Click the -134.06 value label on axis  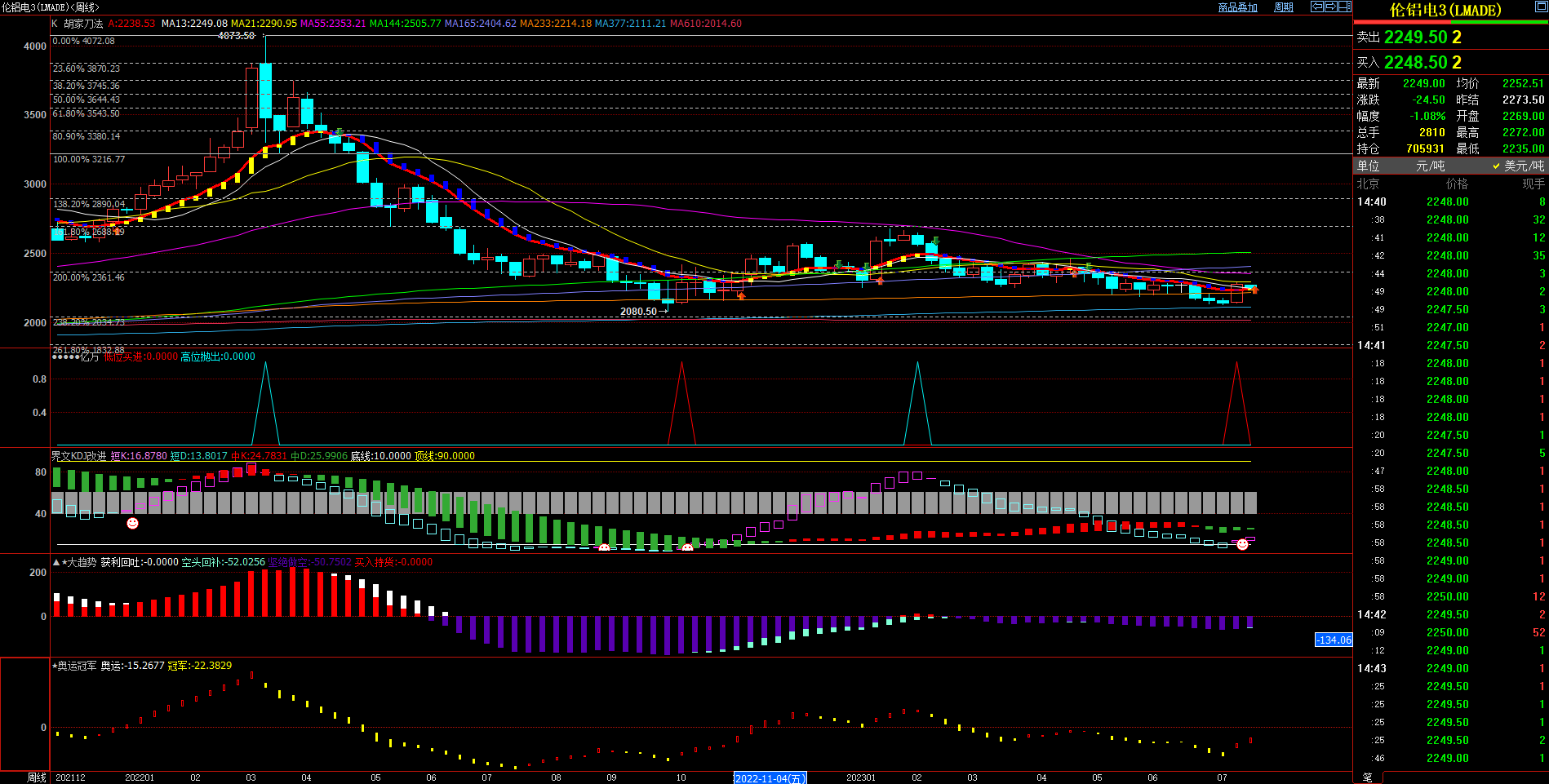(x=1334, y=640)
